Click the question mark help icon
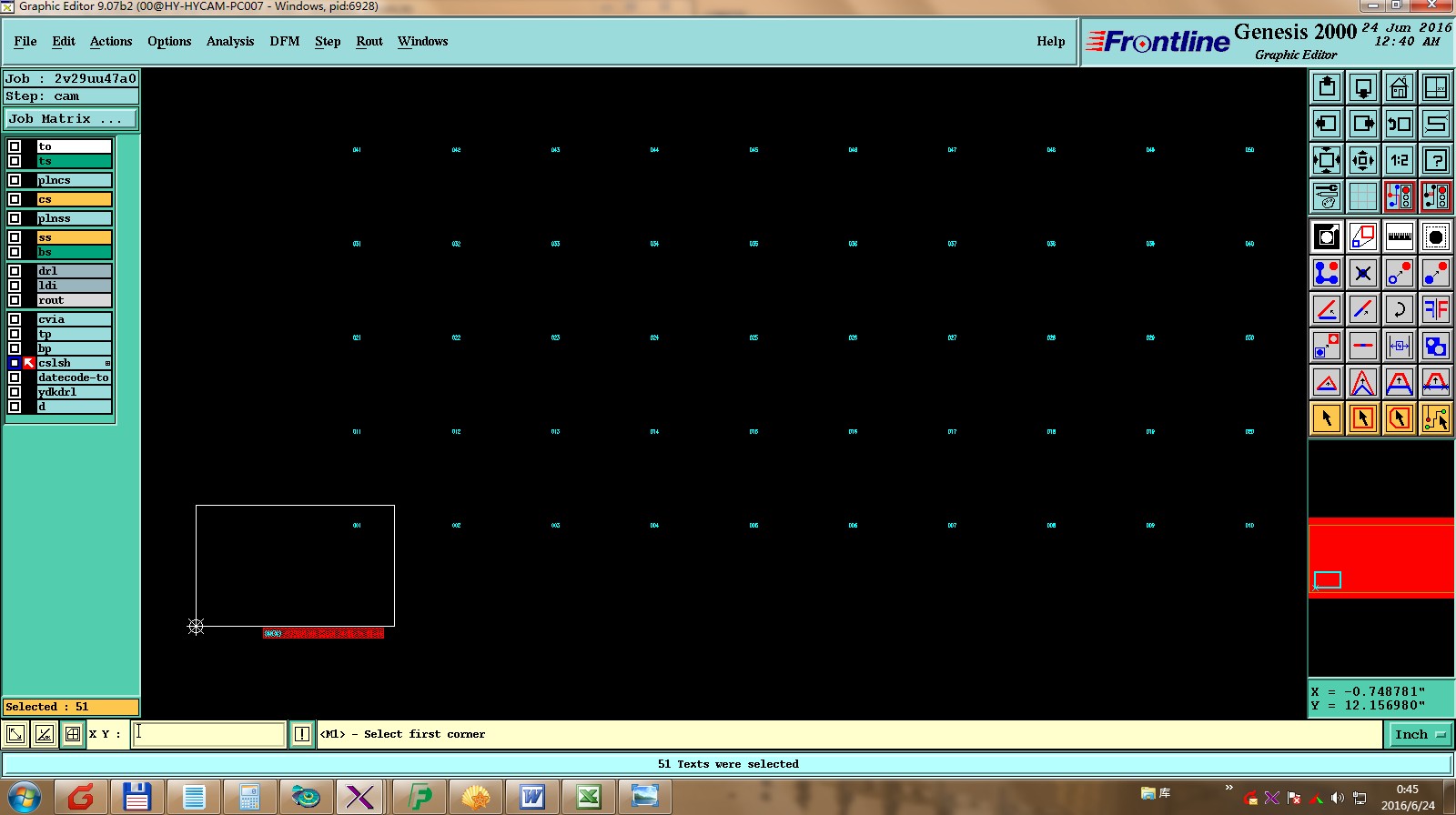1456x815 pixels. pos(1435,160)
